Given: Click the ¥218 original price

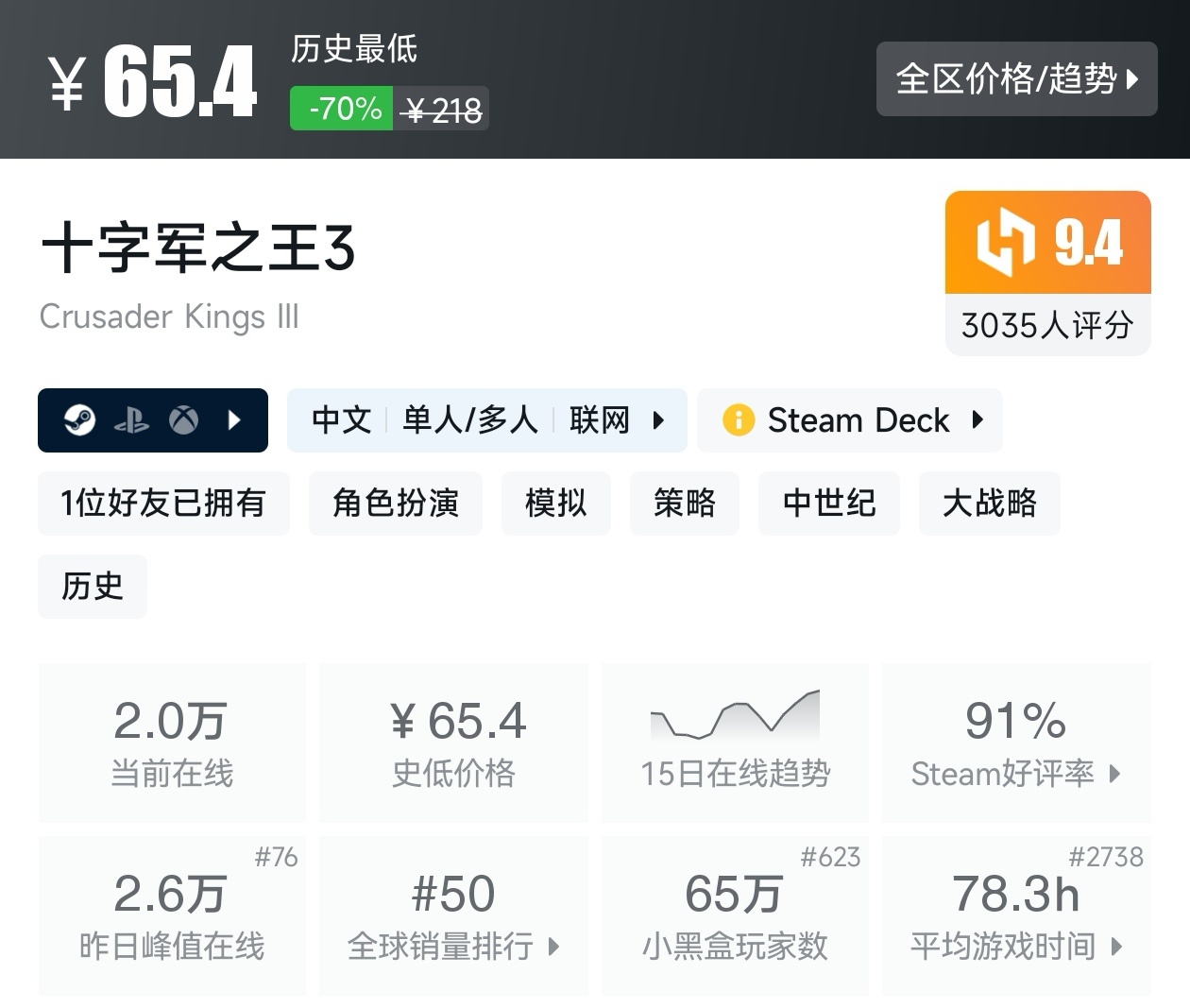Looking at the screenshot, I should pos(441,111).
